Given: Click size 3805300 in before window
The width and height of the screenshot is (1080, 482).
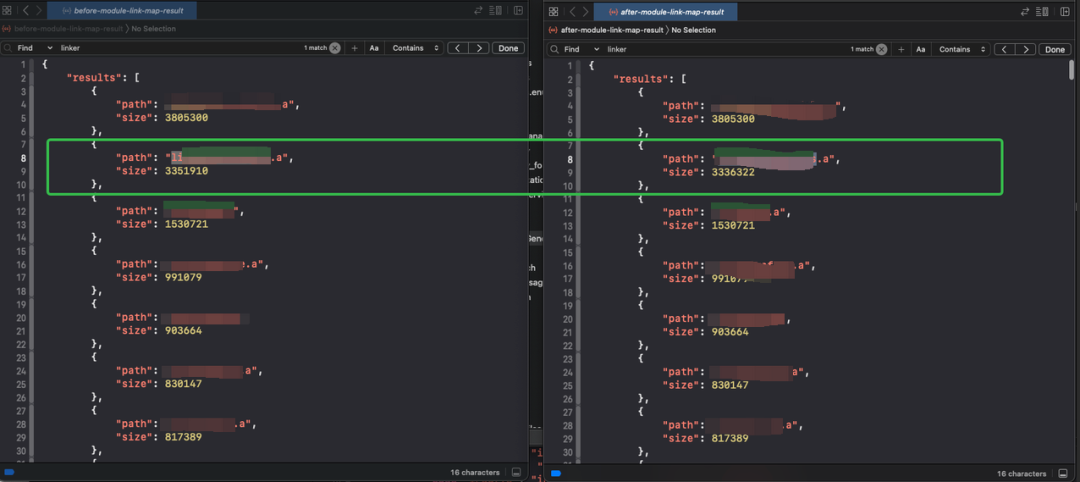Looking at the screenshot, I should [186, 118].
